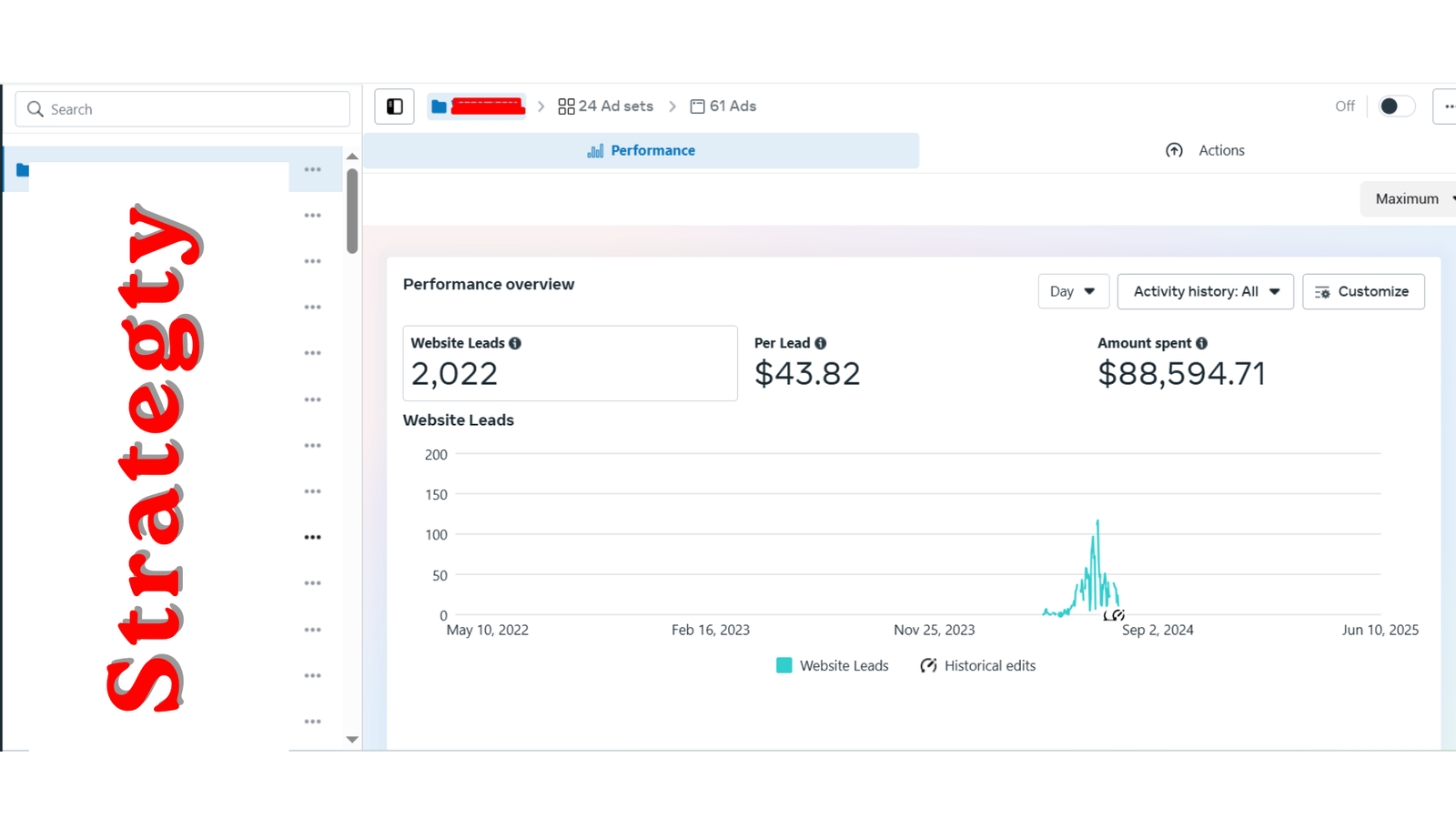
Task: Click the Performance overview heading
Action: click(x=489, y=285)
